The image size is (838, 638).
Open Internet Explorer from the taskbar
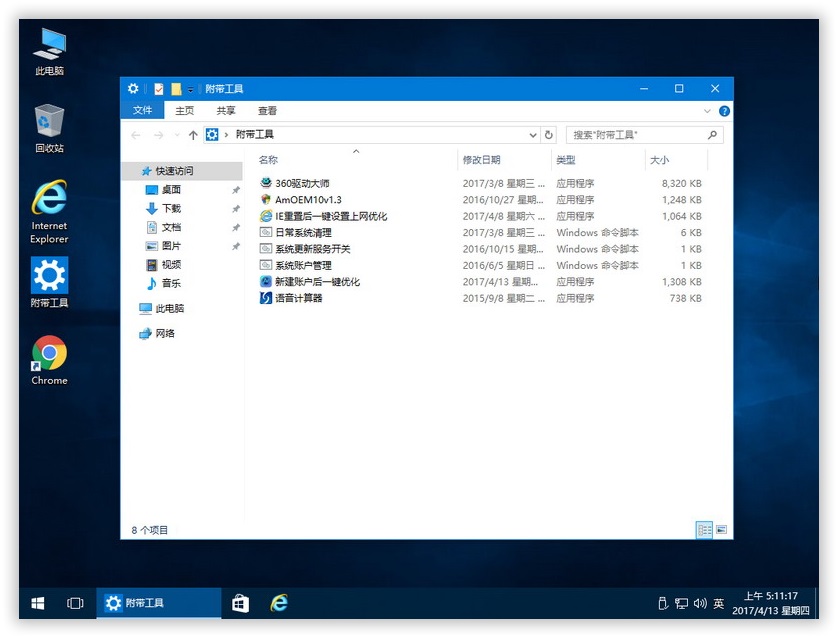tap(279, 603)
